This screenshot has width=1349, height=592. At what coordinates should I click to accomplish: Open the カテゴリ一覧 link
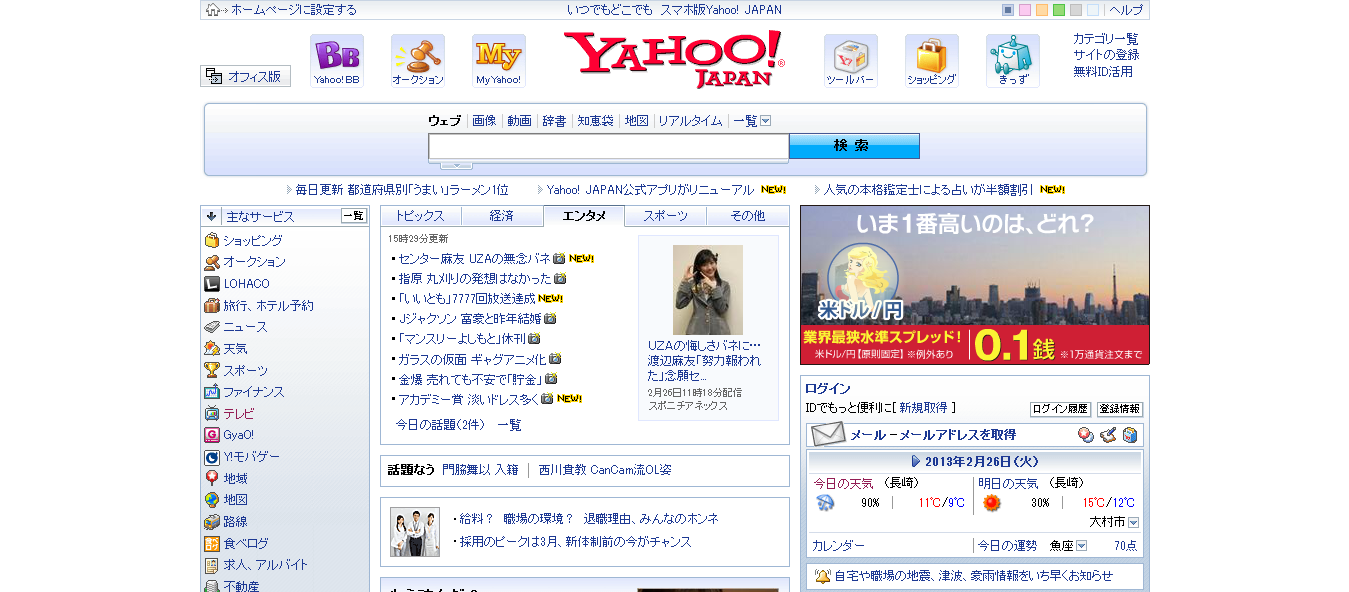[1106, 39]
